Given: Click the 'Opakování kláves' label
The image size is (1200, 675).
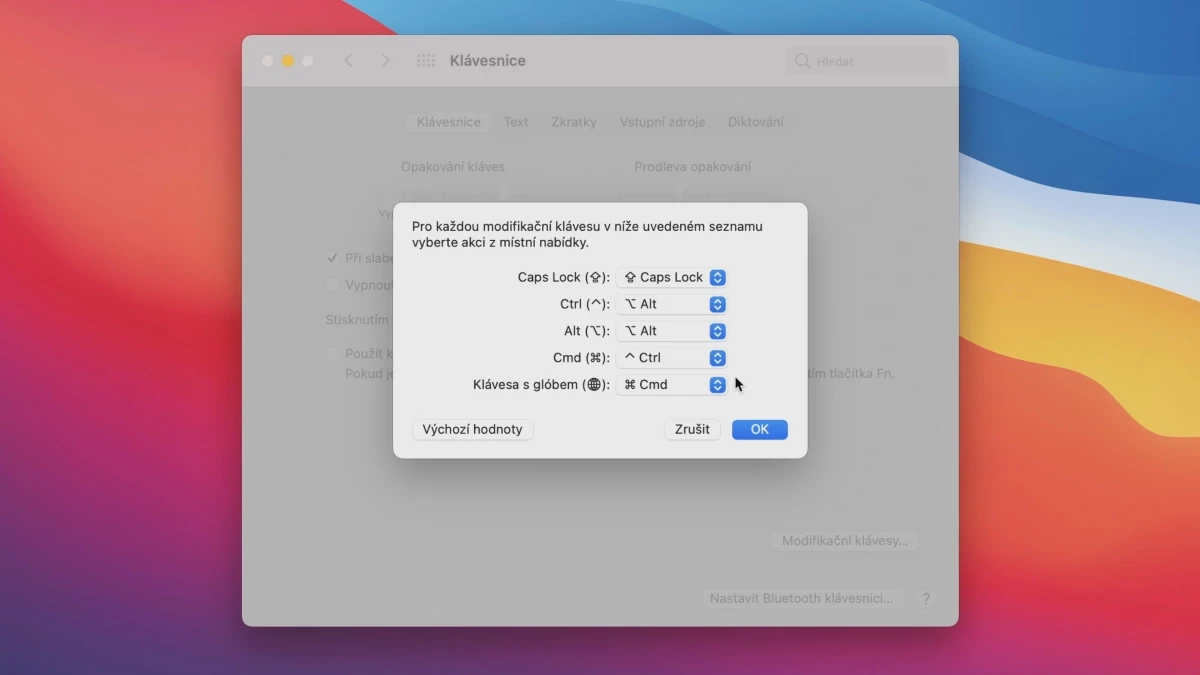Looking at the screenshot, I should 453,167.
